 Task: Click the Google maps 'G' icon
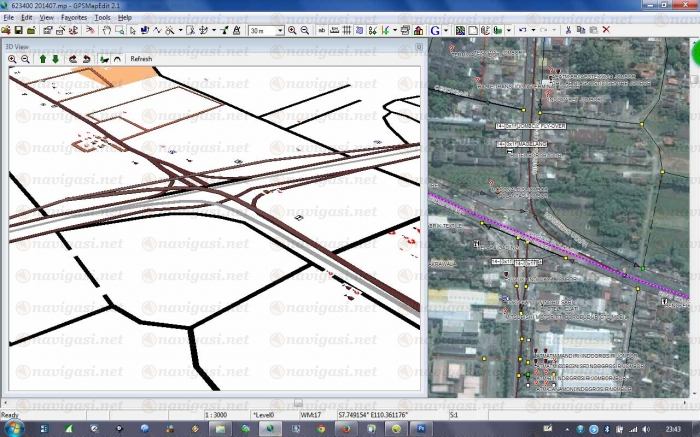pos(435,30)
